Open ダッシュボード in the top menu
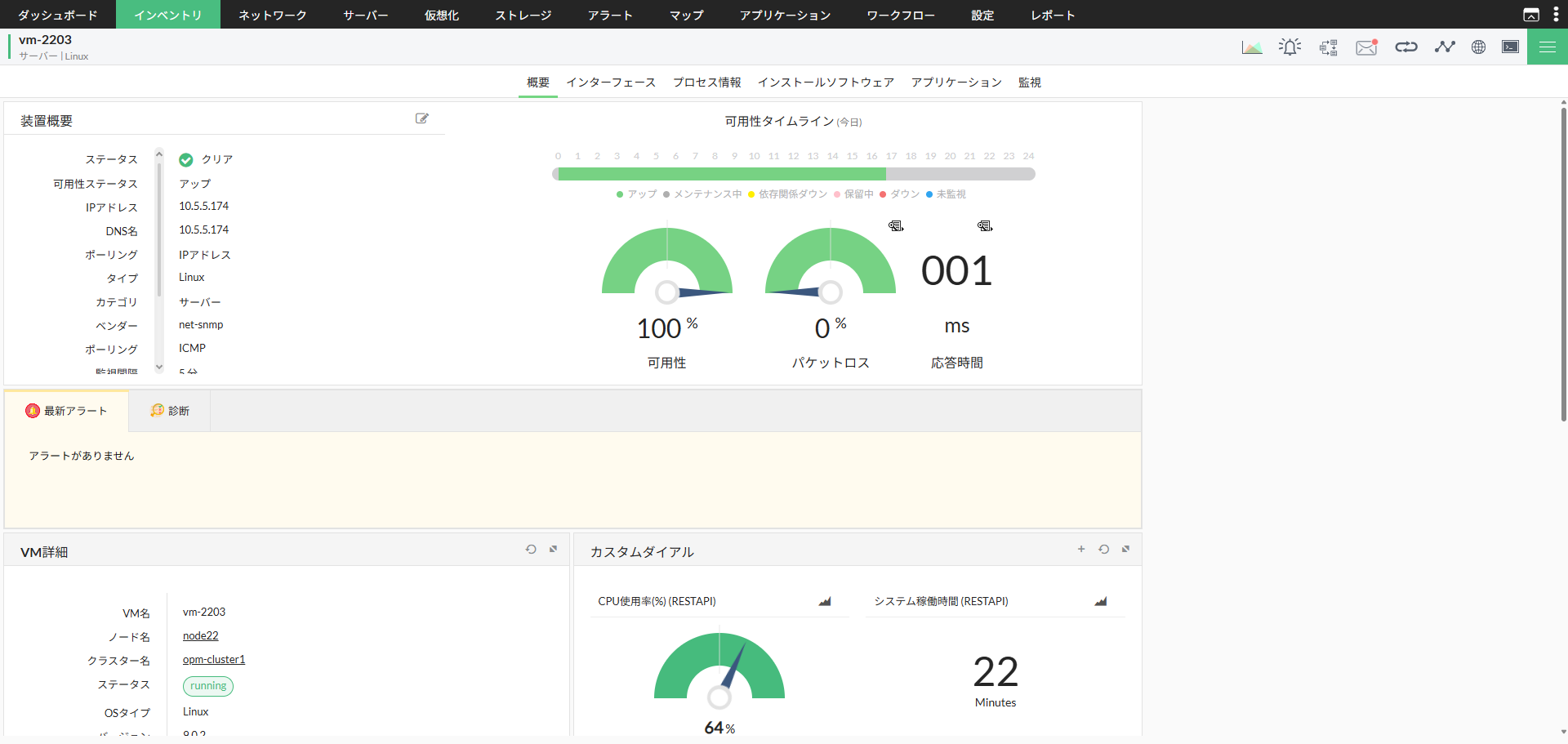 (x=58, y=15)
